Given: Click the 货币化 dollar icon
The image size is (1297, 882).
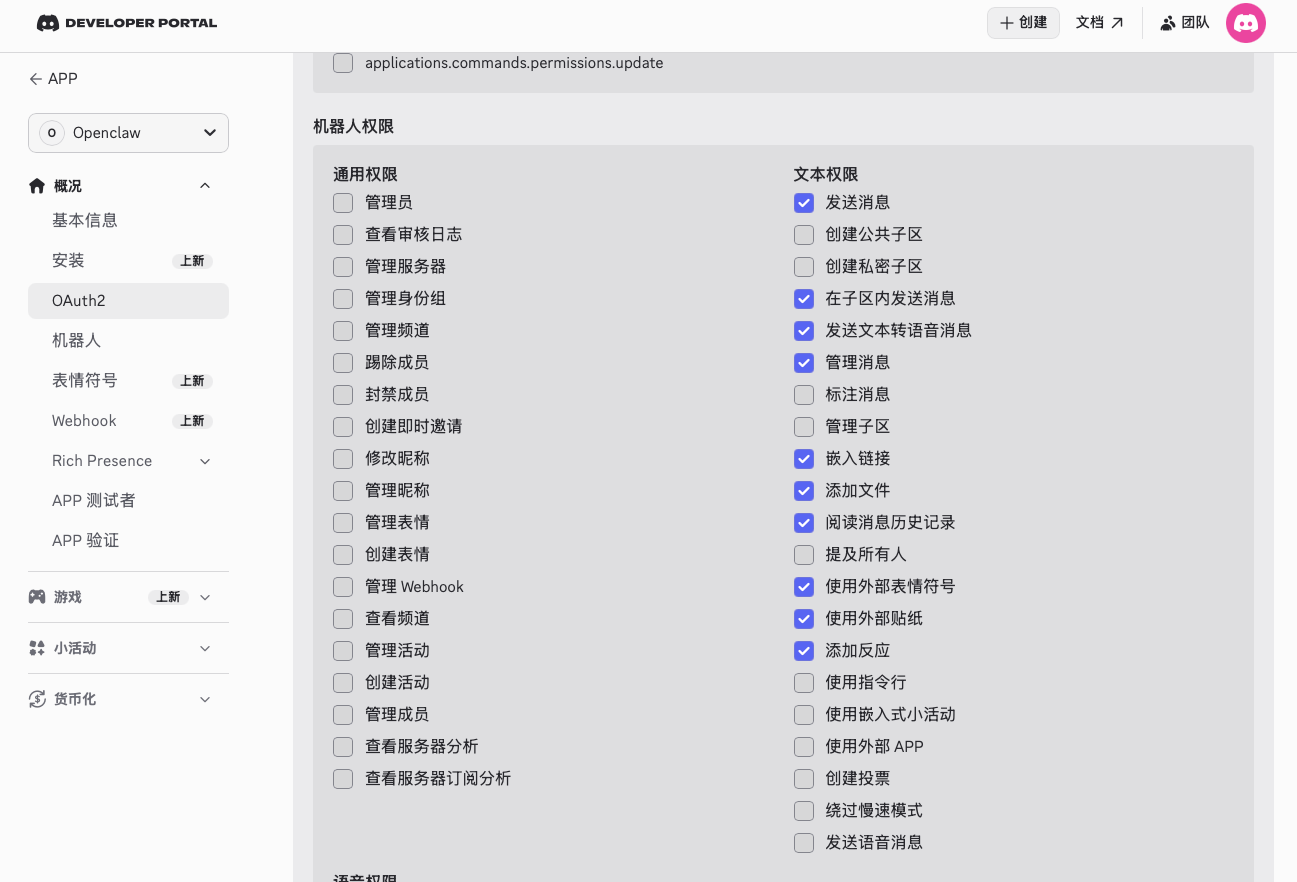Looking at the screenshot, I should coord(37,699).
